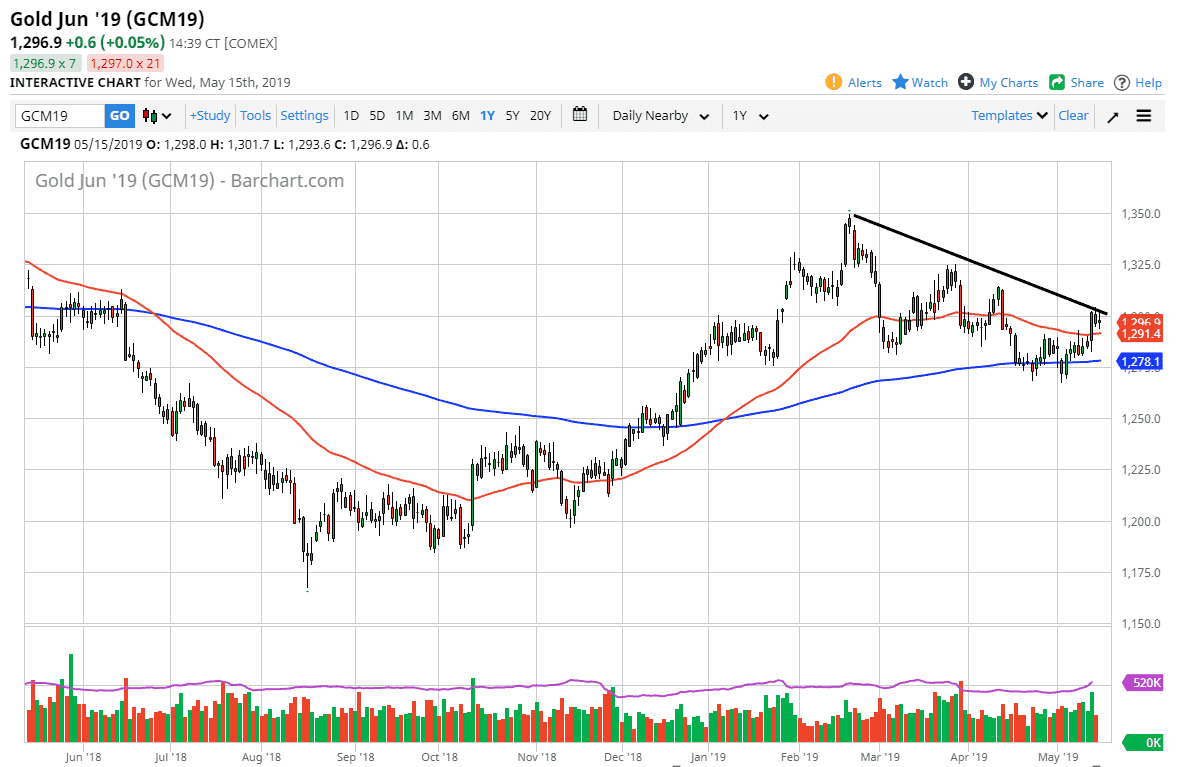Click the green bid price 1,296.9 x 7 quote
The image size is (1177, 767).
pyautogui.click(x=45, y=62)
